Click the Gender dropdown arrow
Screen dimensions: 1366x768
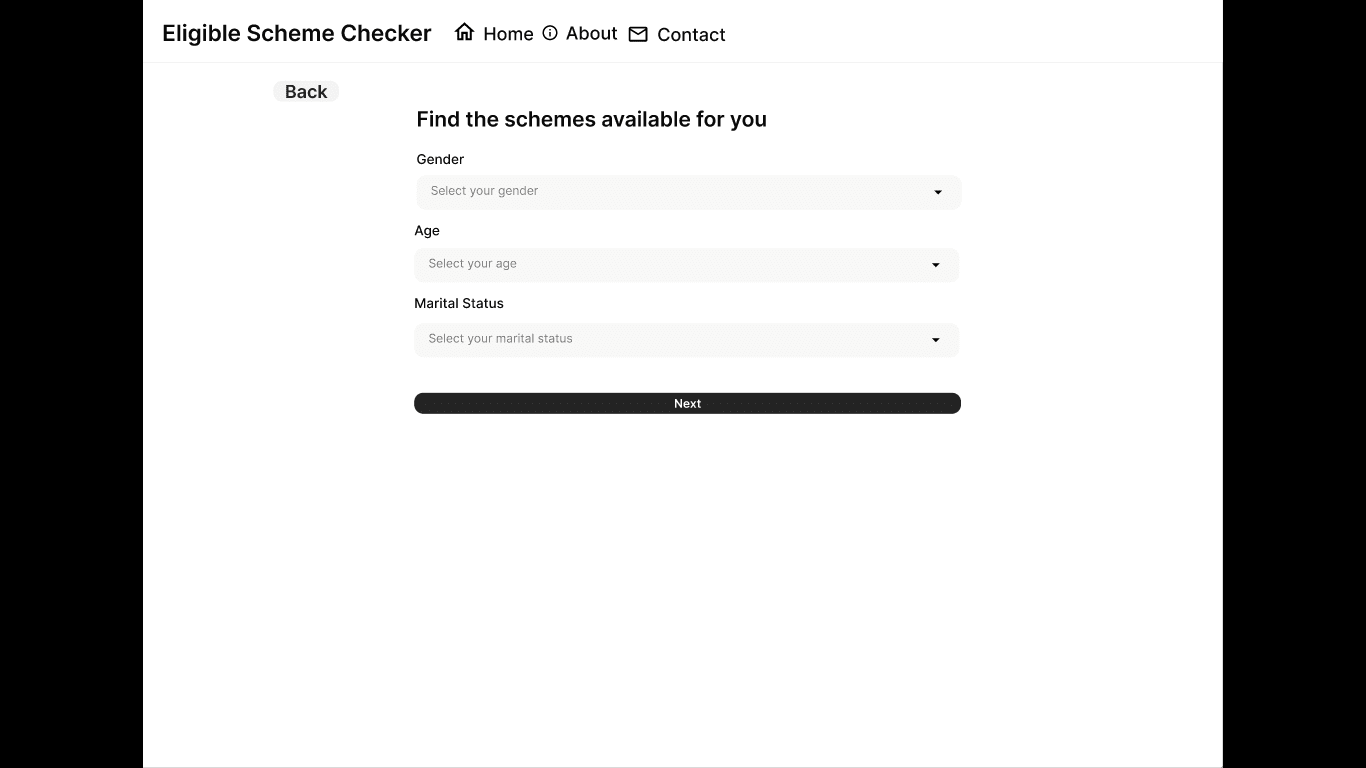(938, 192)
